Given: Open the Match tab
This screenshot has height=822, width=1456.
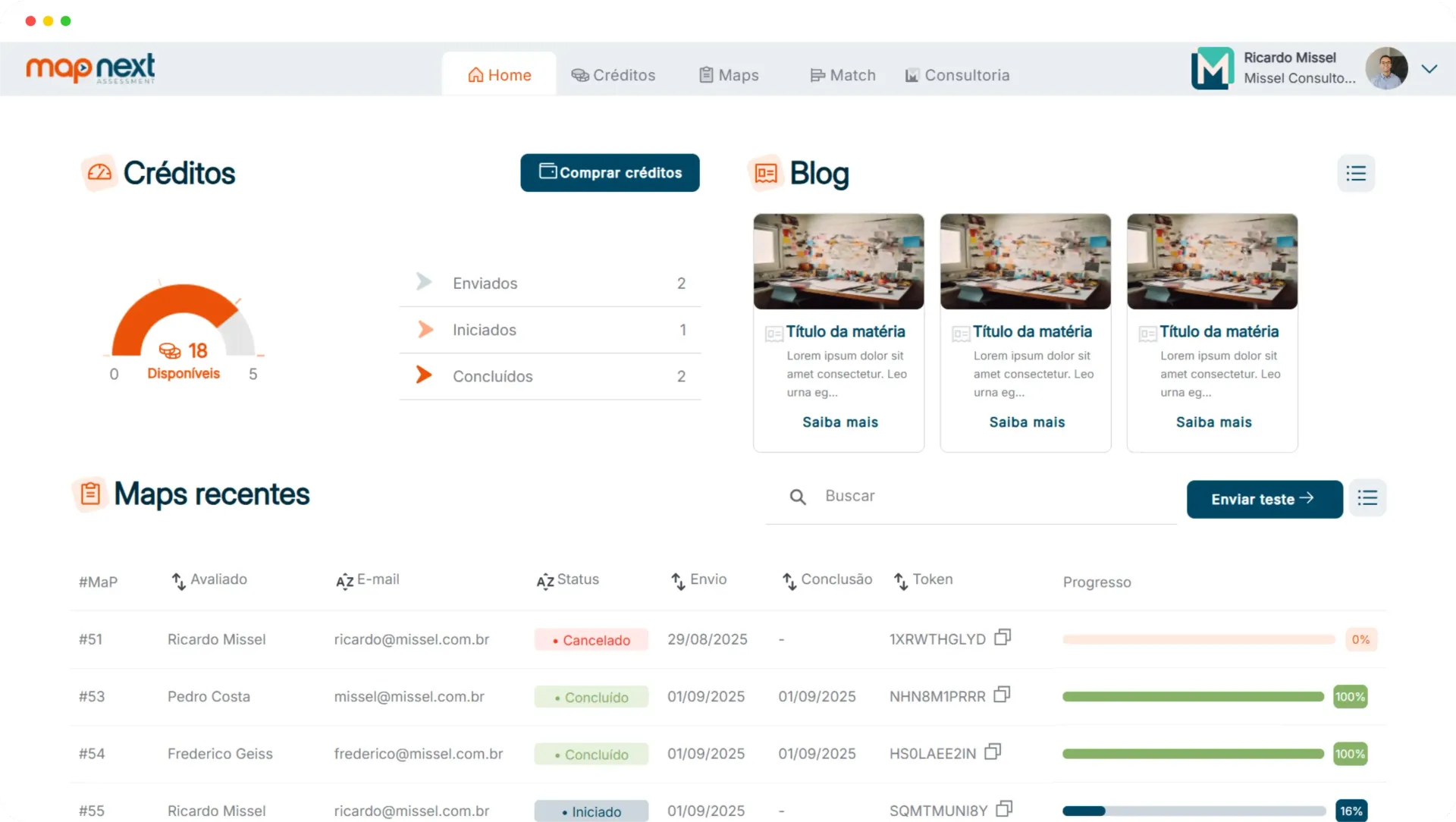Looking at the screenshot, I should 843,75.
